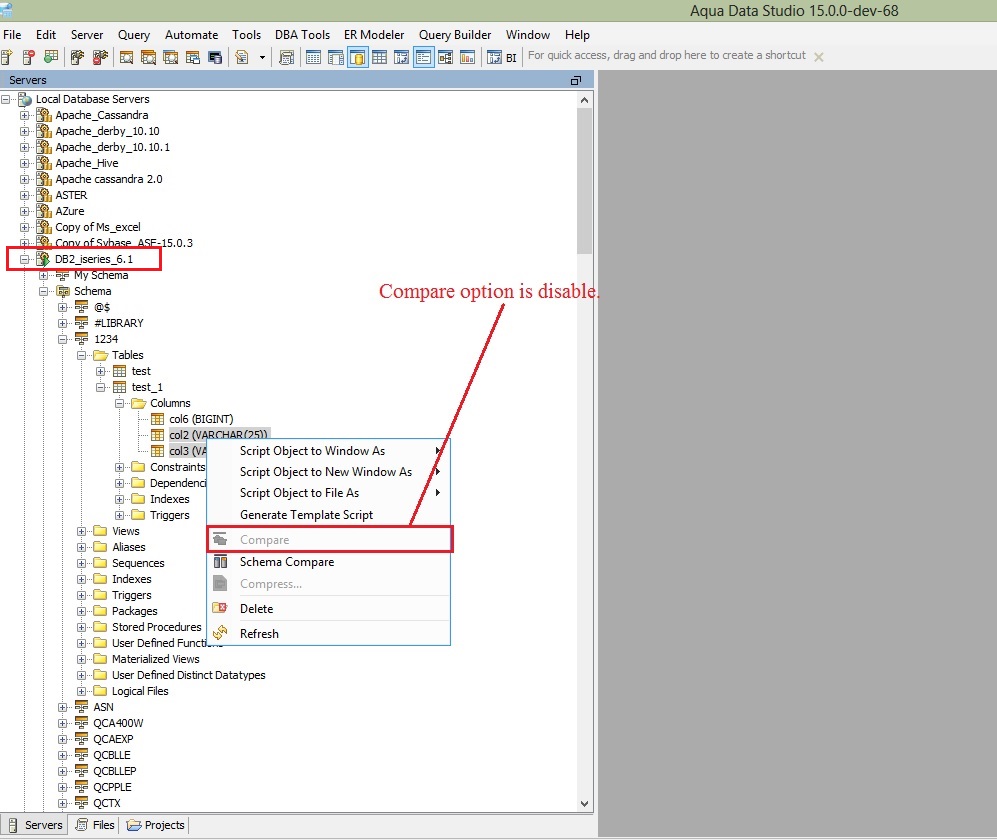Select the Apache cassandra 2.0 server row

109,179
